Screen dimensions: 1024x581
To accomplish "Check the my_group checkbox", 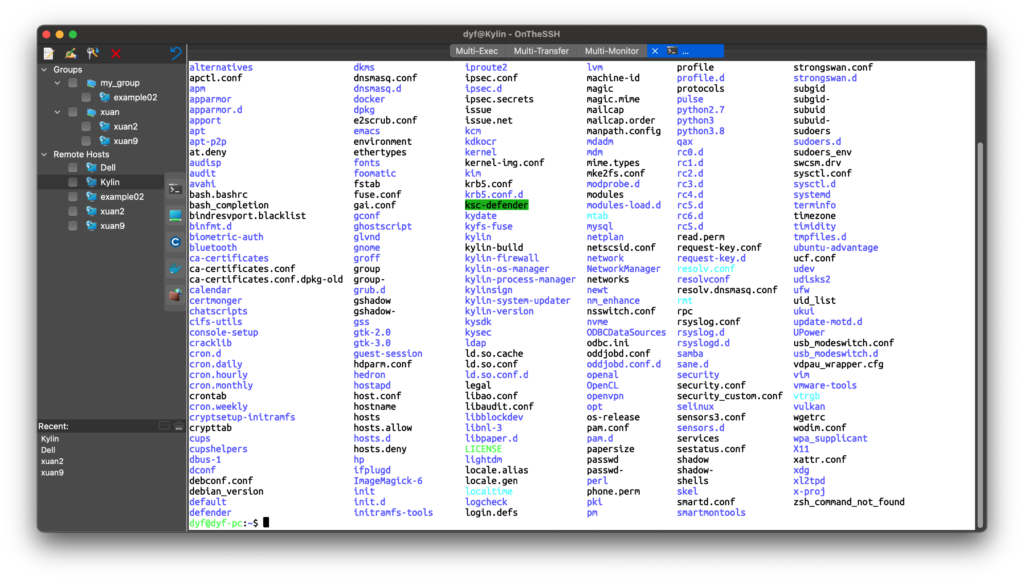I will (x=73, y=84).
